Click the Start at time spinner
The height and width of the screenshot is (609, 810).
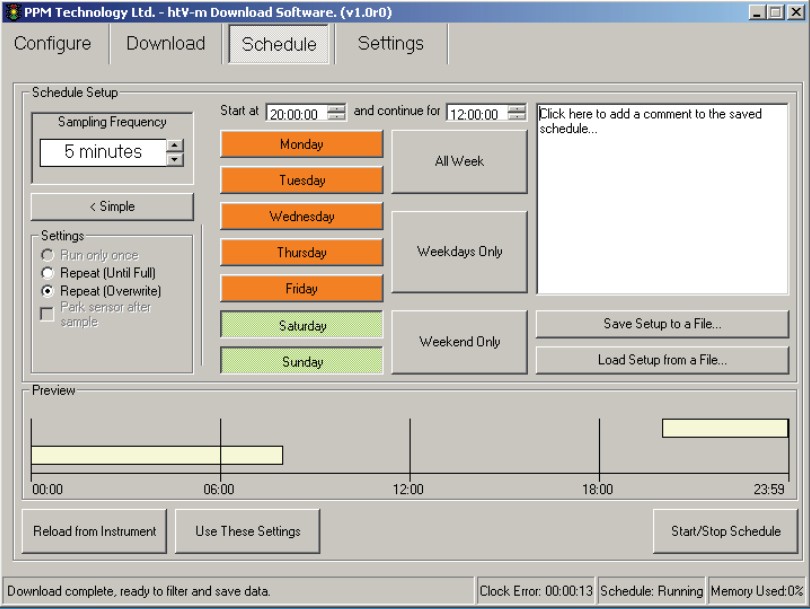336,113
